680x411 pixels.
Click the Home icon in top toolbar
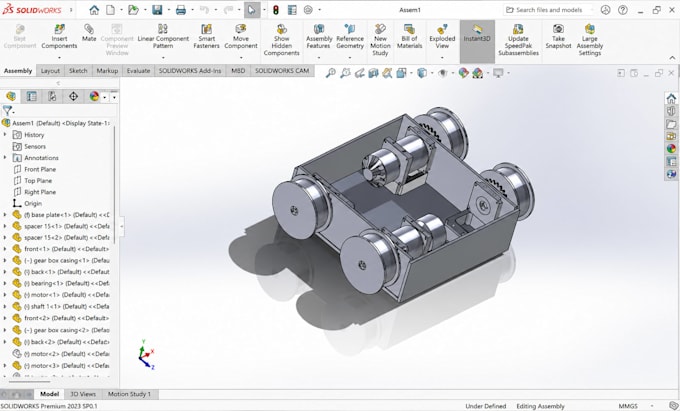(94, 10)
